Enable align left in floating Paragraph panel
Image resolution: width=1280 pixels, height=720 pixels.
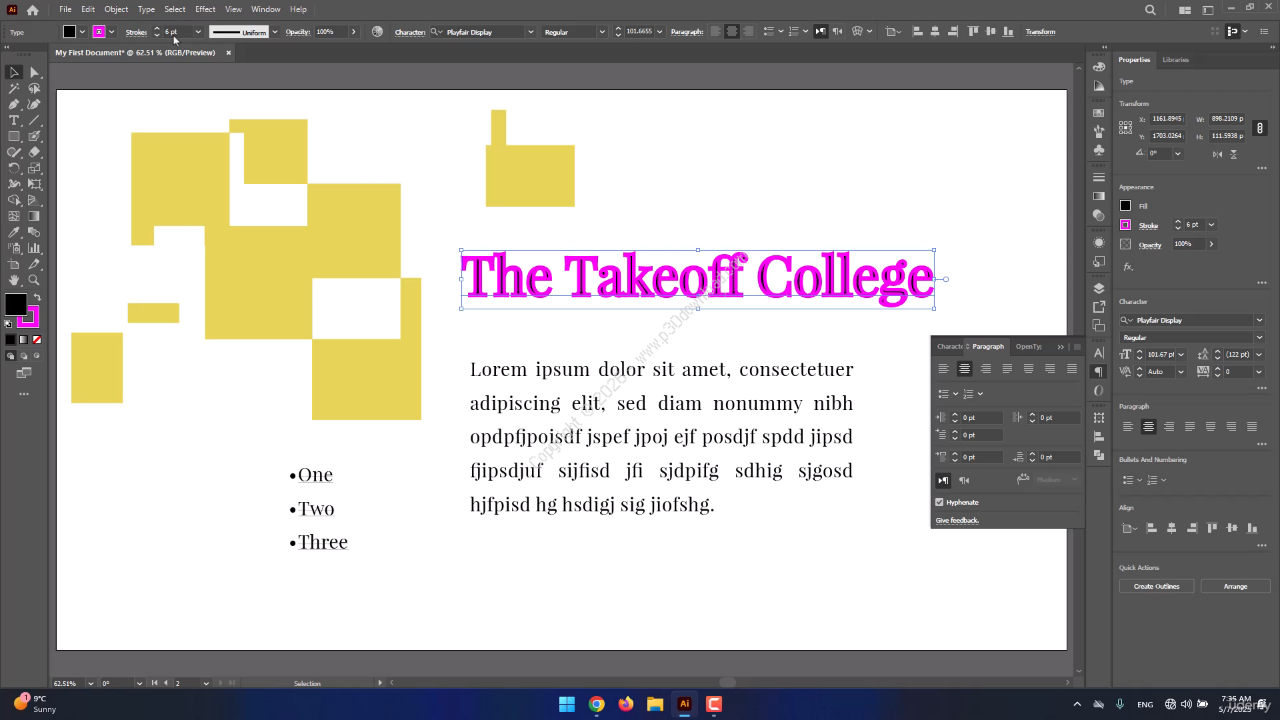coord(943,369)
